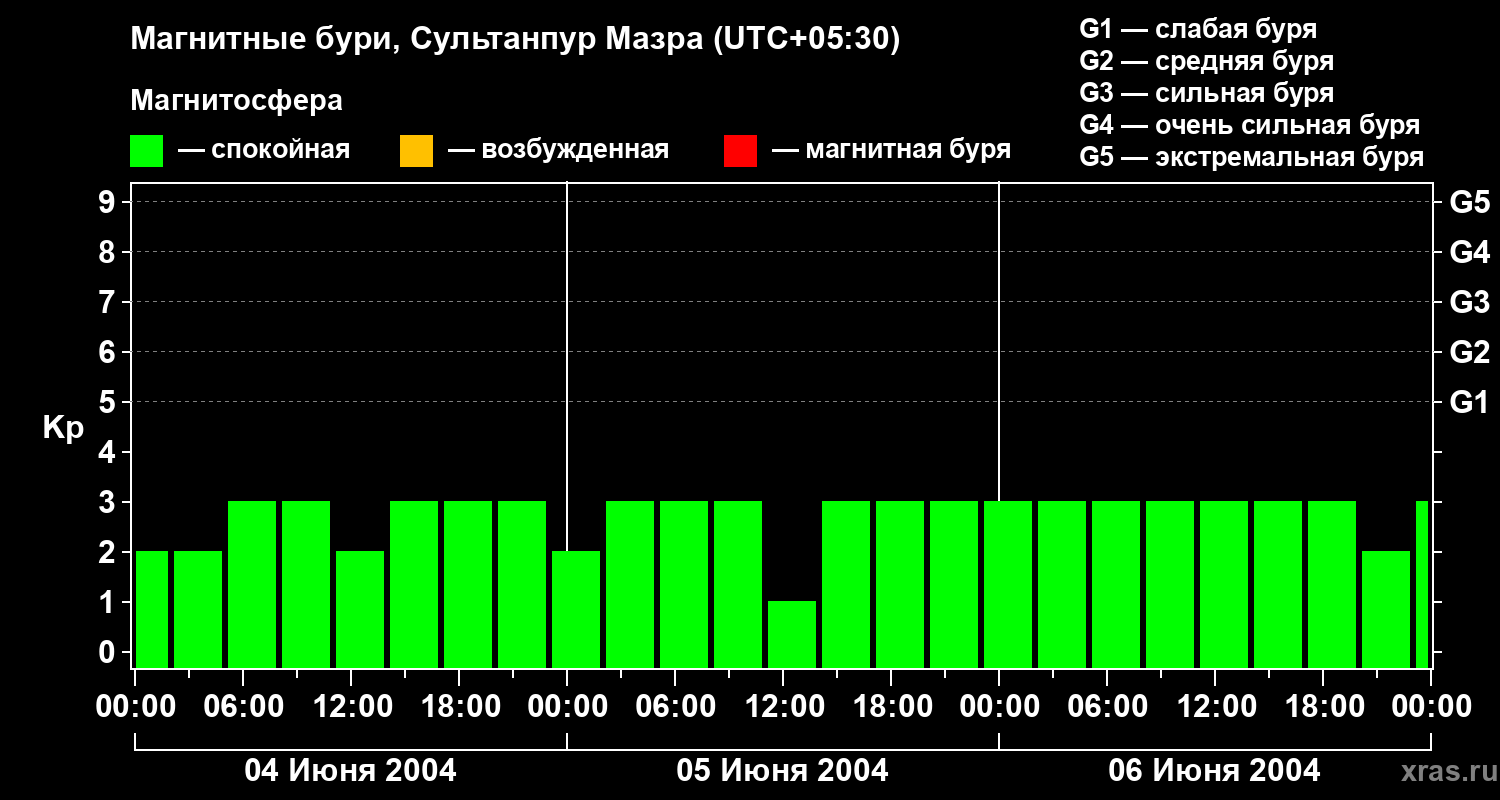This screenshot has width=1500, height=800.
Task: Select the "18:00" time label for 05 Июня 2004
Action: 891,706
